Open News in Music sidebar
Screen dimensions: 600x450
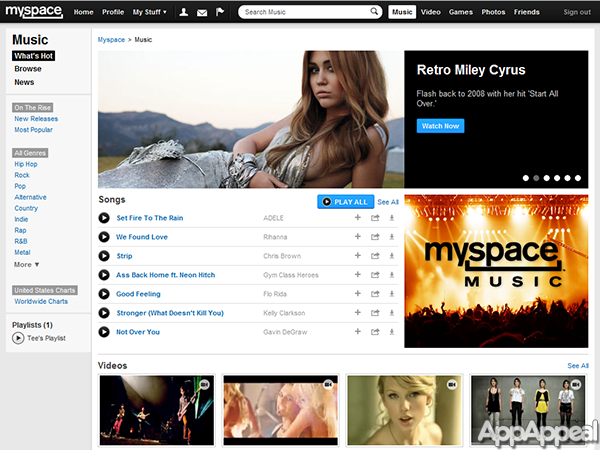[x=24, y=82]
